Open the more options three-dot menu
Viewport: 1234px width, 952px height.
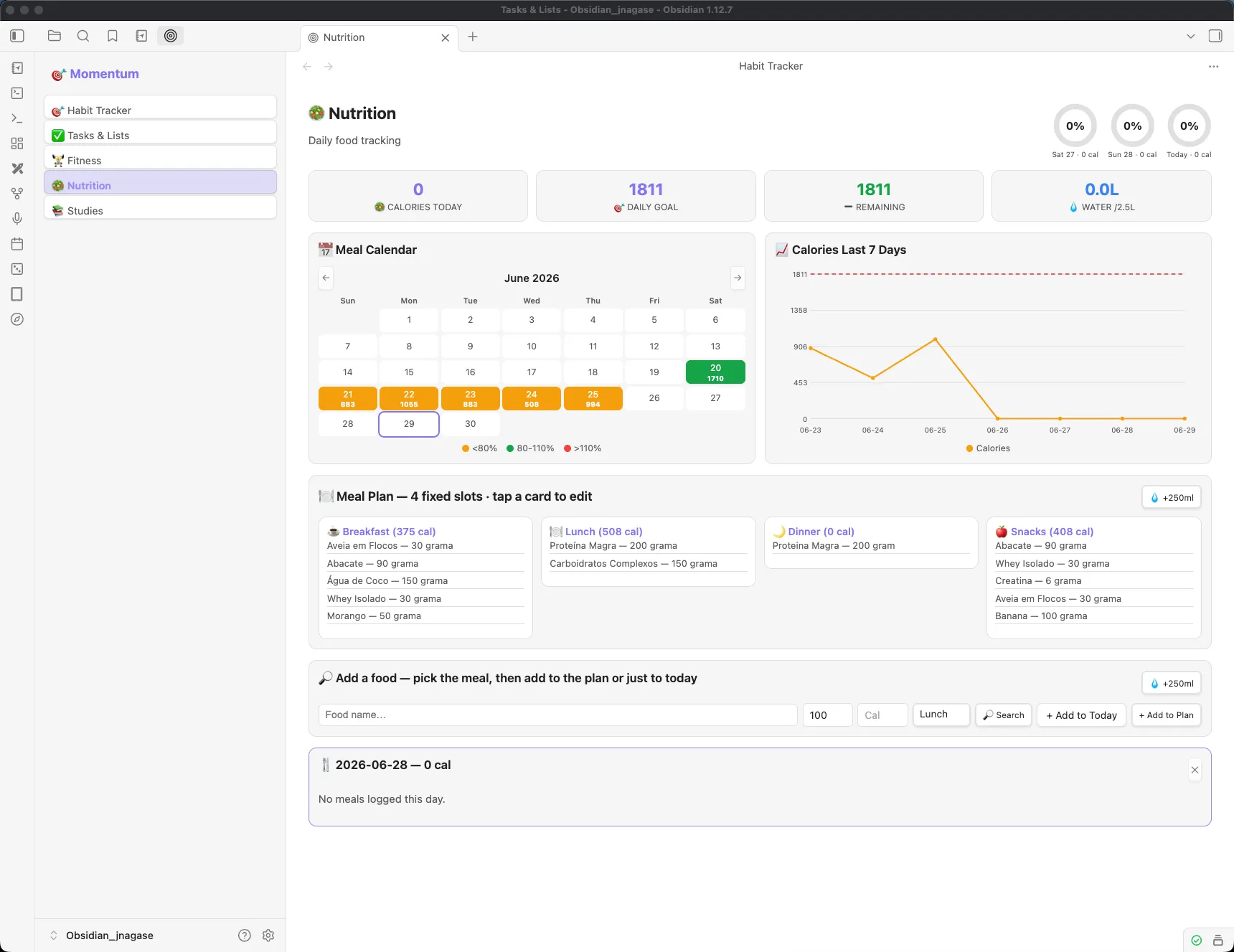1213,66
